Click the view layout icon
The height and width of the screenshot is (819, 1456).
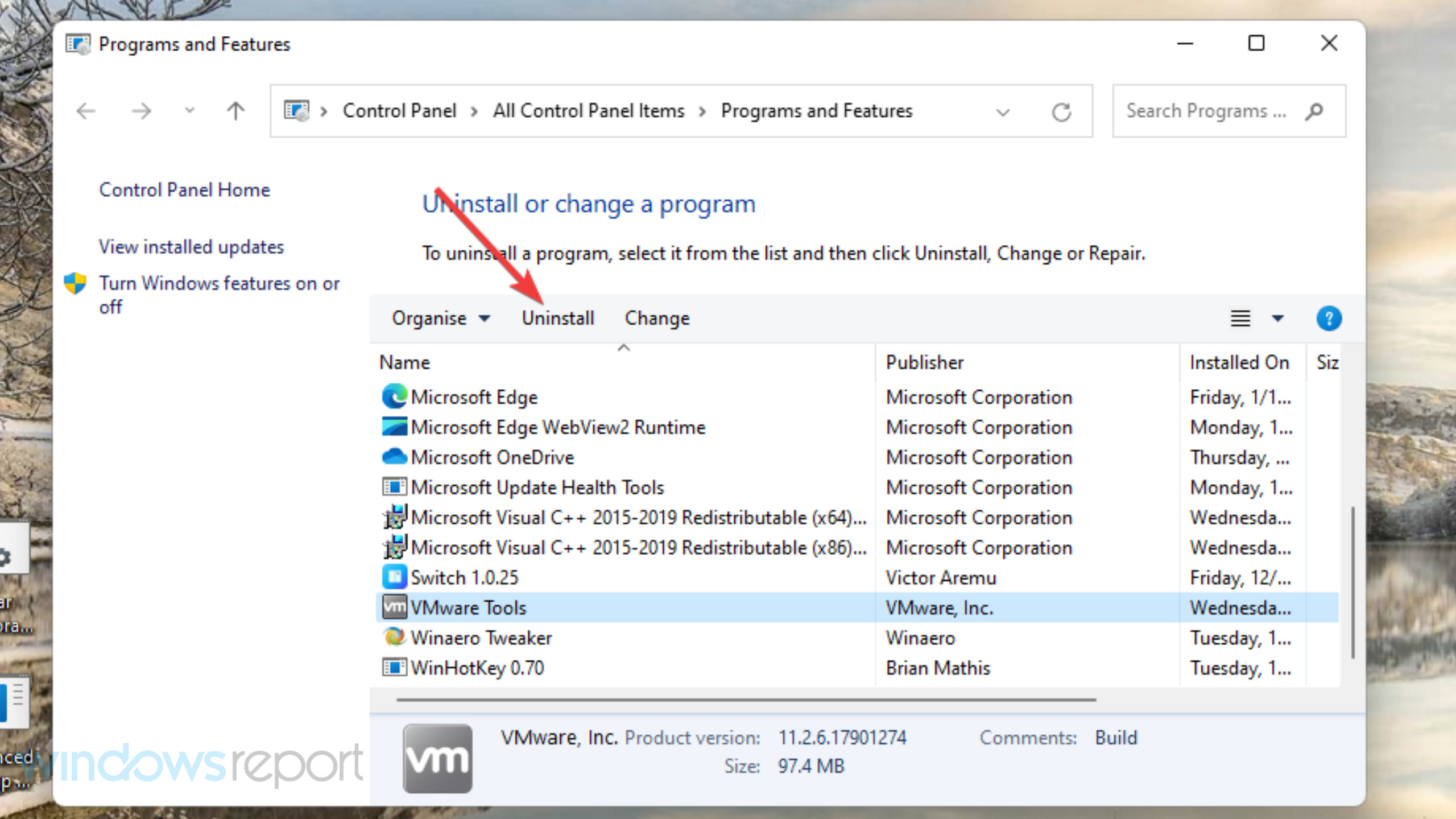(1240, 318)
